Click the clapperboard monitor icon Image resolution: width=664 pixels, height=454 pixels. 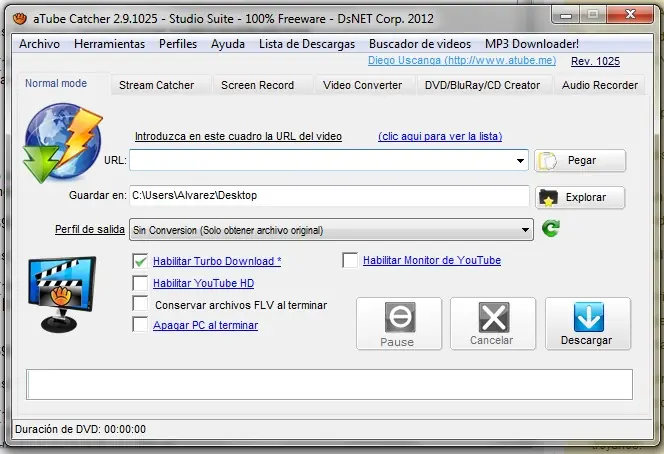[62, 294]
